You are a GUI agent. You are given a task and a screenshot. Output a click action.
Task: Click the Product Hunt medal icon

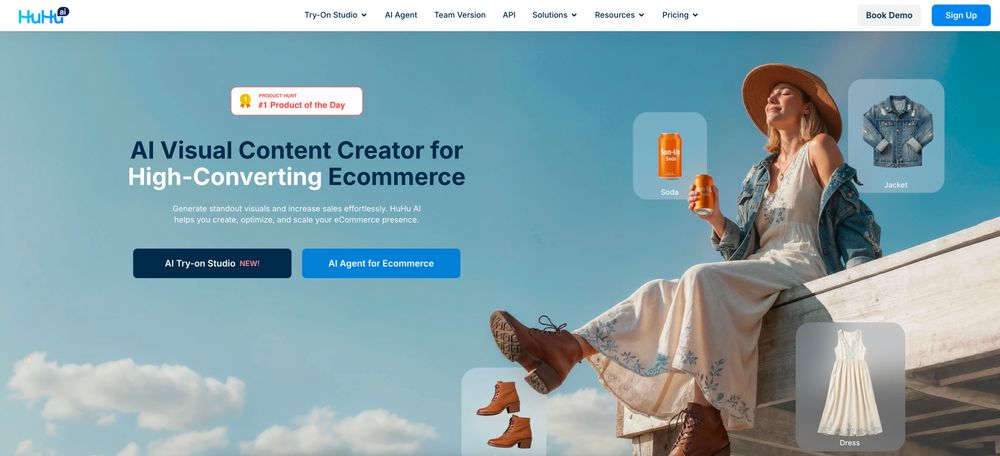click(245, 101)
